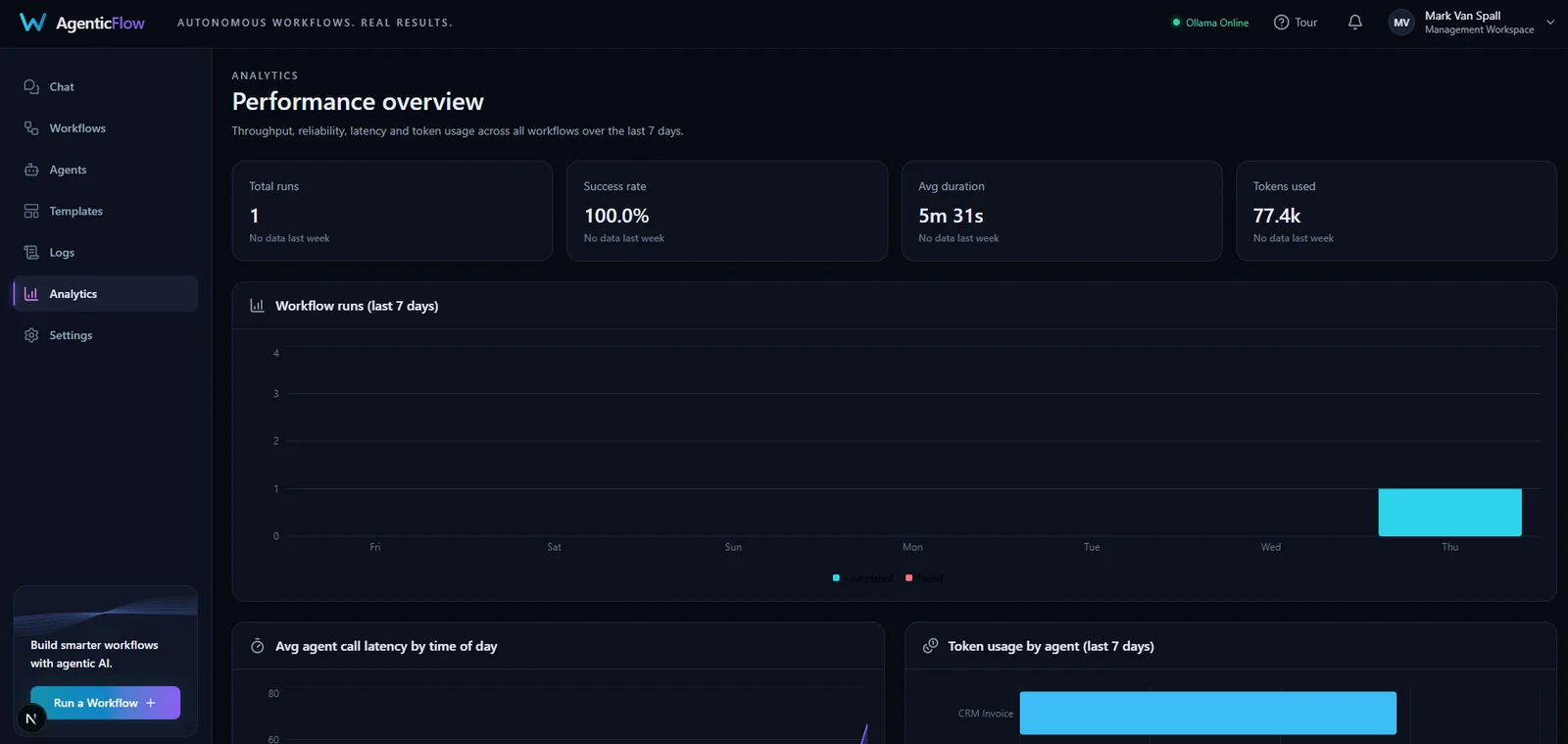Toggle the Failed legend series
1568x744 pixels.
click(924, 578)
